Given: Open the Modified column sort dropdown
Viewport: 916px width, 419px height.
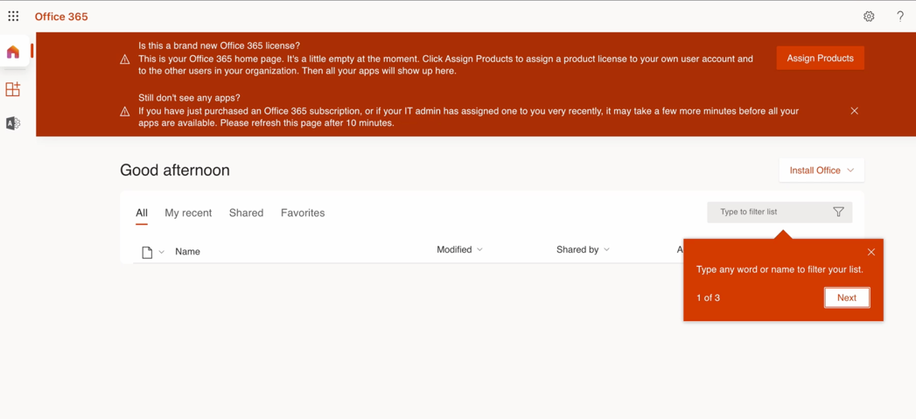Looking at the screenshot, I should pyautogui.click(x=460, y=250).
